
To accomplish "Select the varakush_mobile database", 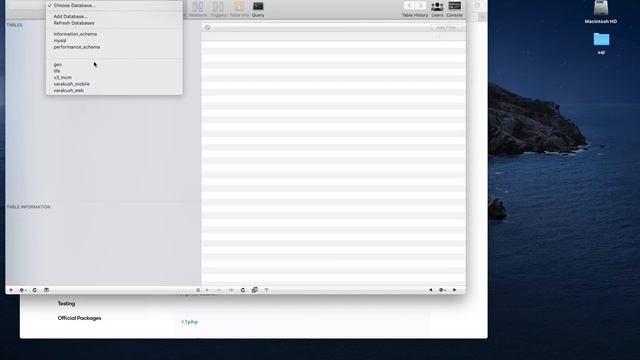I will point(114,84).
